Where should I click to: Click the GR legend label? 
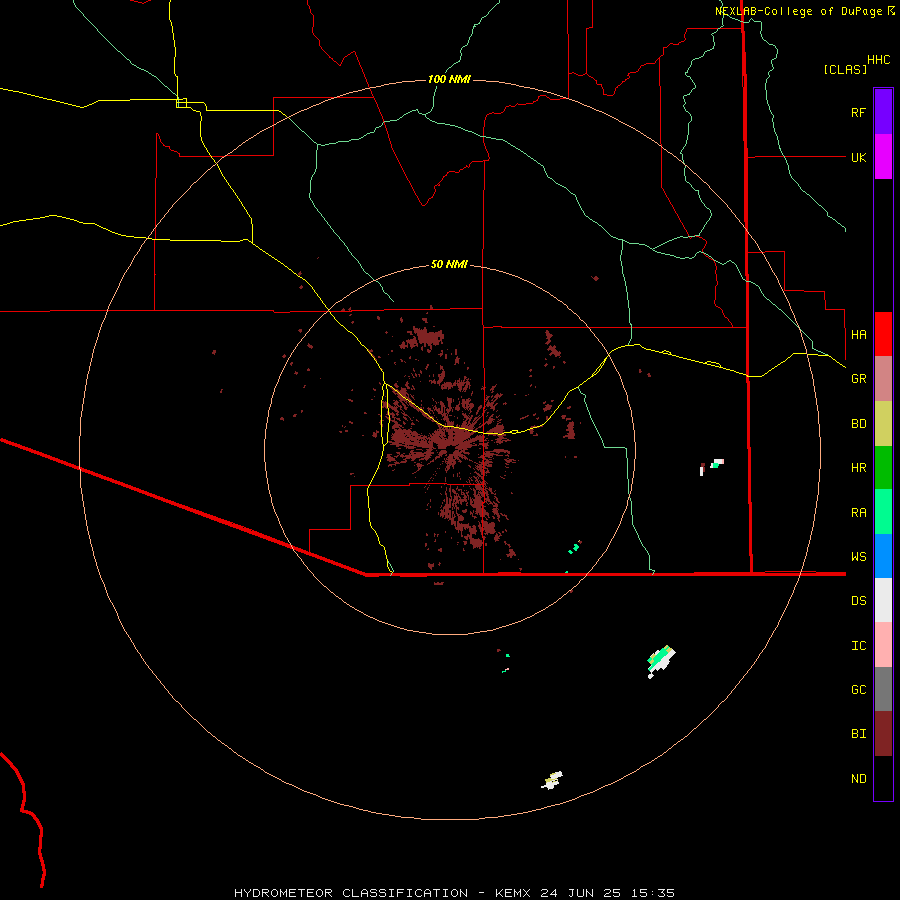(858, 379)
